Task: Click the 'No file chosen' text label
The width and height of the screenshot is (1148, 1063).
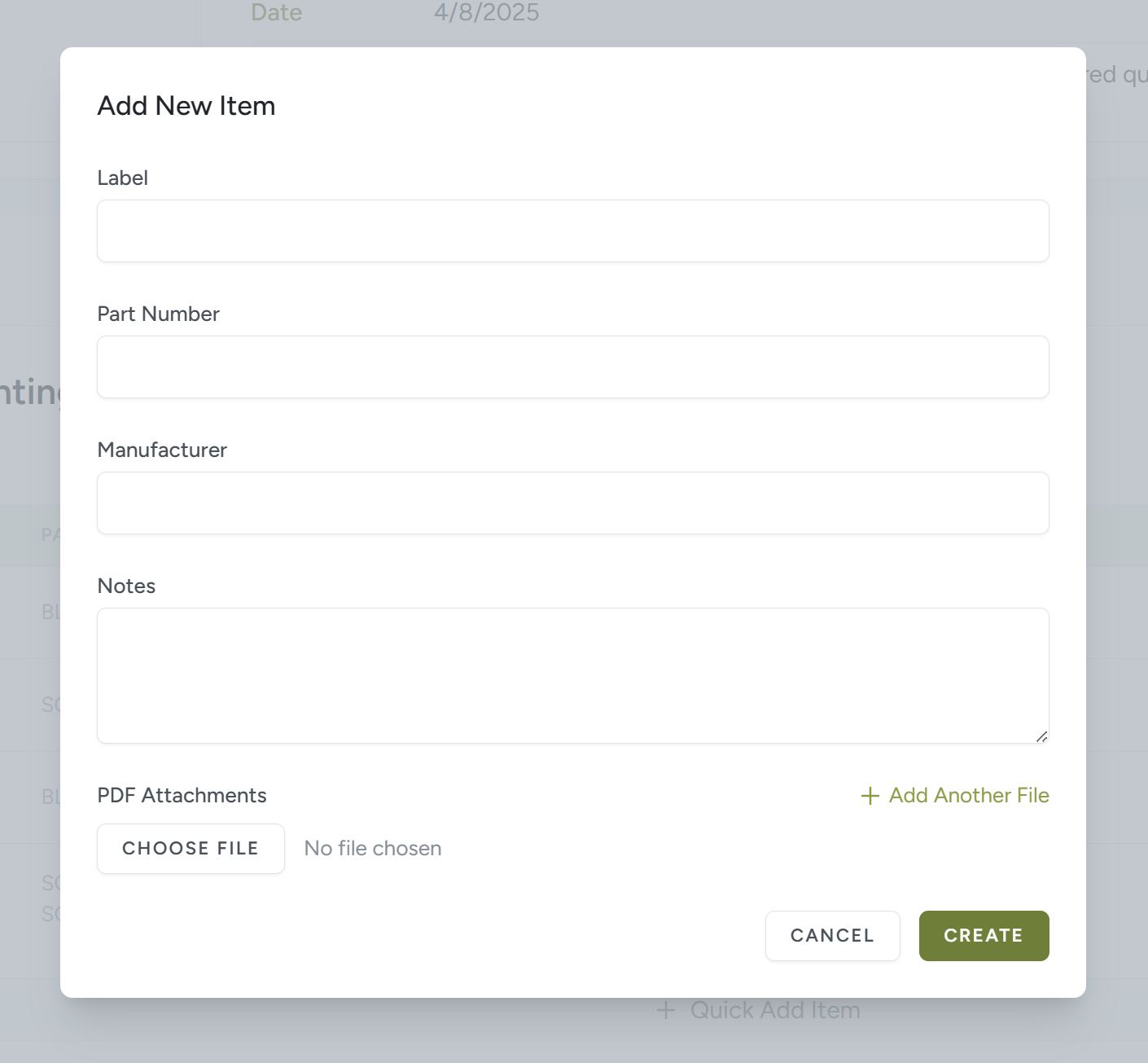Action: 372,848
